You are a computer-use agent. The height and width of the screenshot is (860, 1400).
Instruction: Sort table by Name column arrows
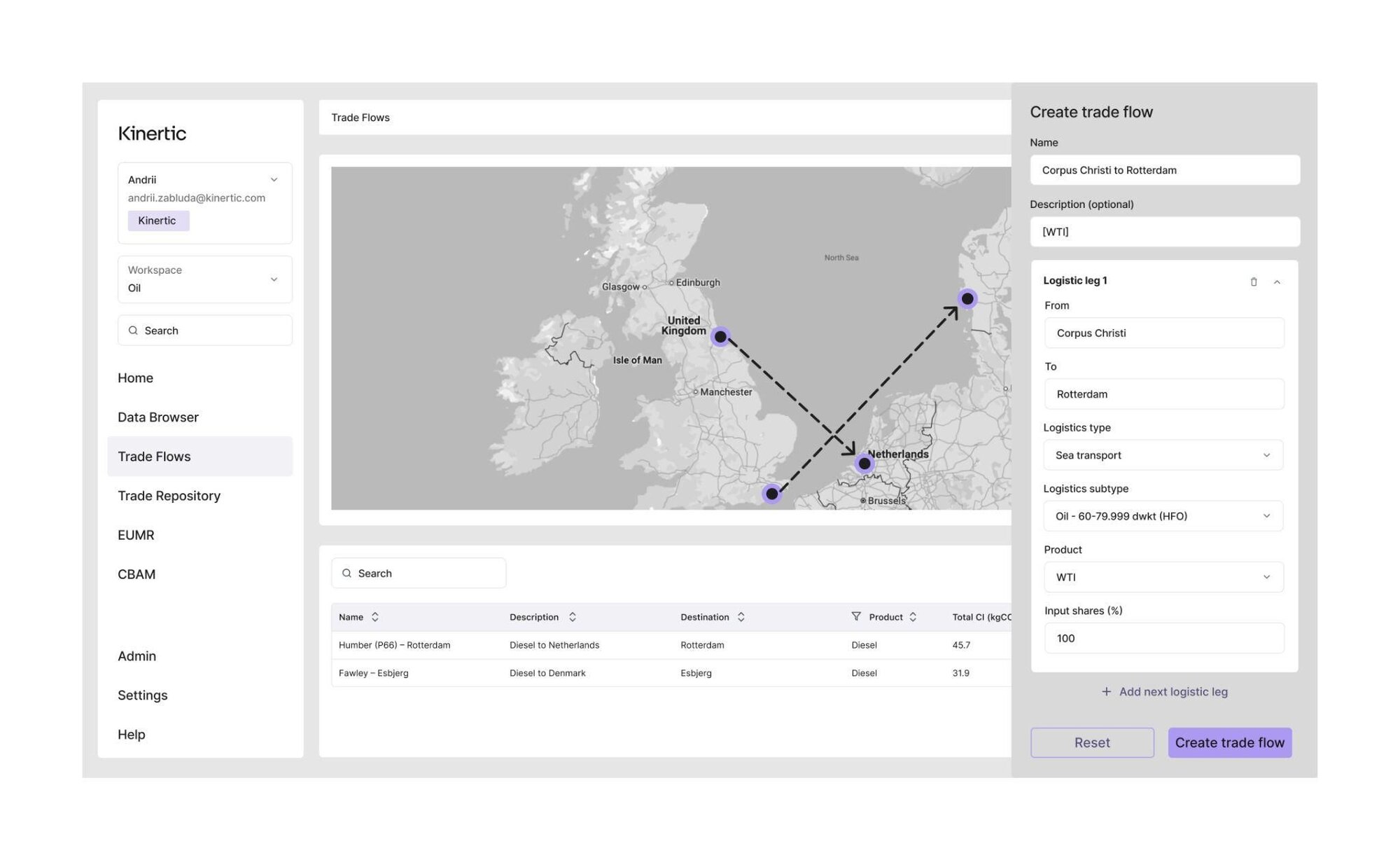pyautogui.click(x=375, y=617)
